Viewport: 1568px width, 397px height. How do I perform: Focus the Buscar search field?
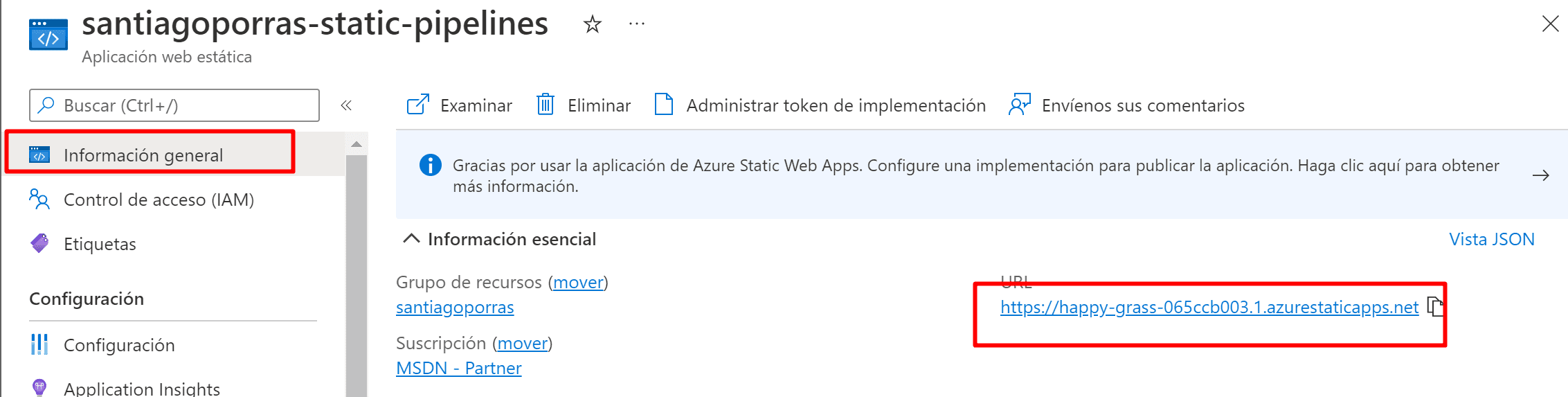(174, 105)
